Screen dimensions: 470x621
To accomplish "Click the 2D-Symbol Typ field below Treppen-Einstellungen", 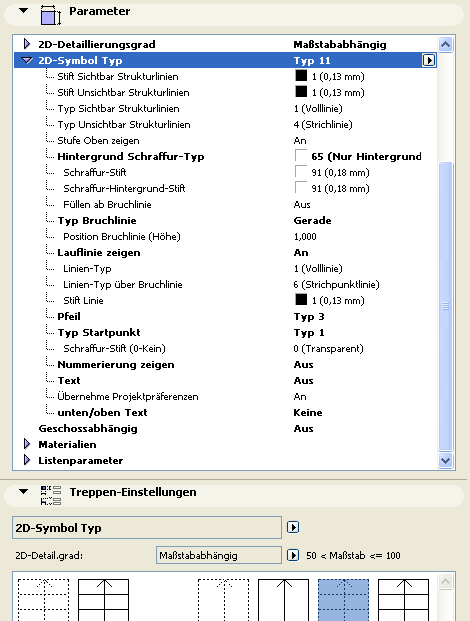I will pos(147,528).
